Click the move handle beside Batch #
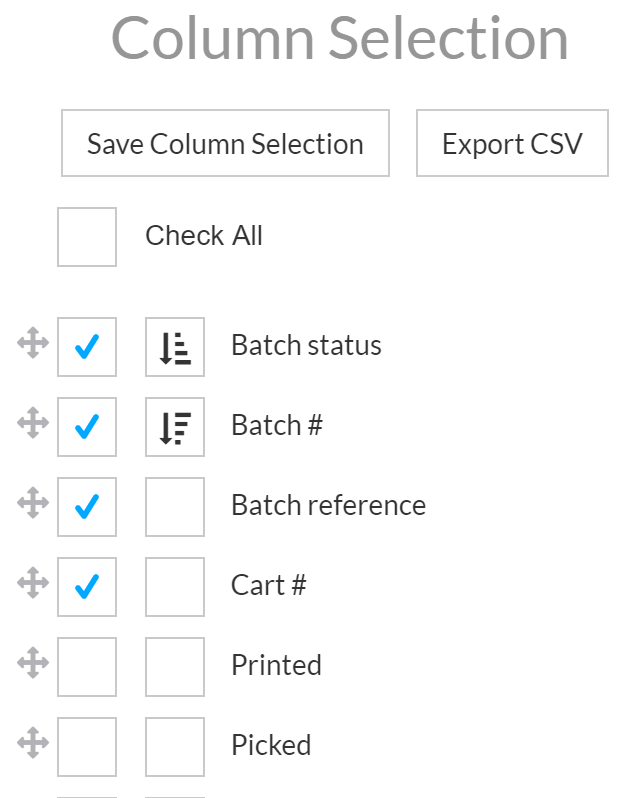The width and height of the screenshot is (621, 798). coord(33,423)
